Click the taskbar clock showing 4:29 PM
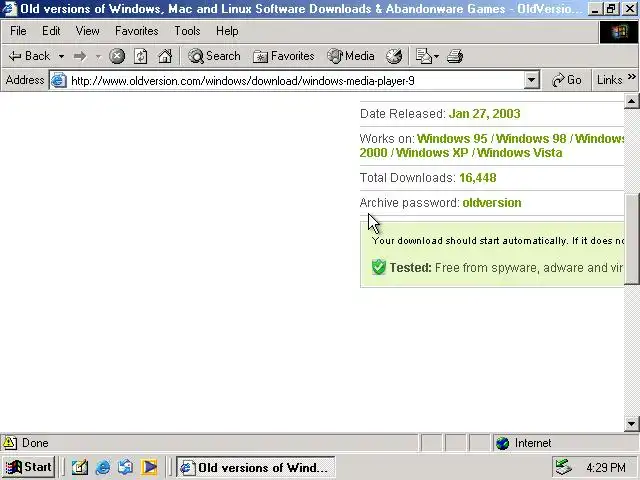Viewport: 640px width, 480px height. pos(606,467)
